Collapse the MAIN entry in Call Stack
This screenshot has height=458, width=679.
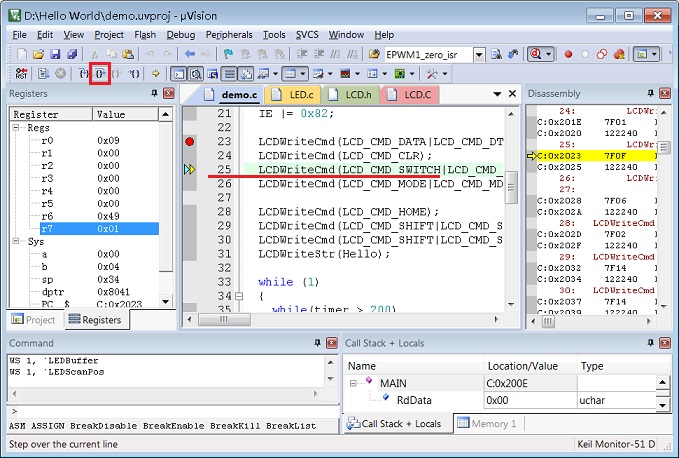click(x=353, y=382)
